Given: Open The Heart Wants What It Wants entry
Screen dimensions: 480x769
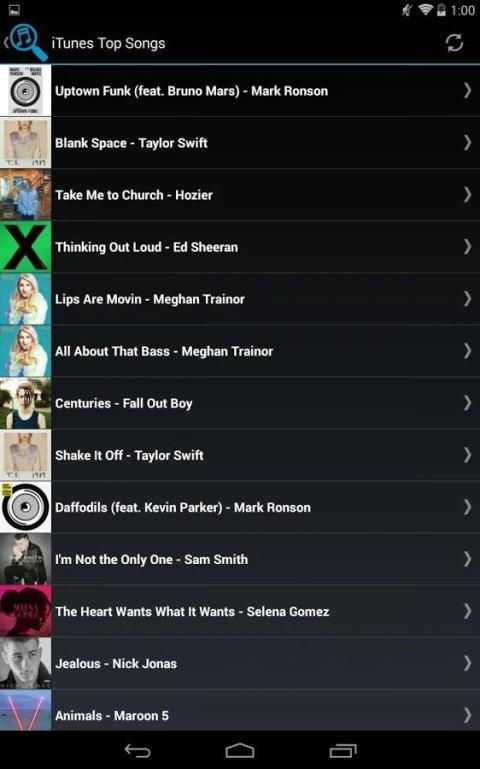Looking at the screenshot, I should pyautogui.click(x=240, y=611).
